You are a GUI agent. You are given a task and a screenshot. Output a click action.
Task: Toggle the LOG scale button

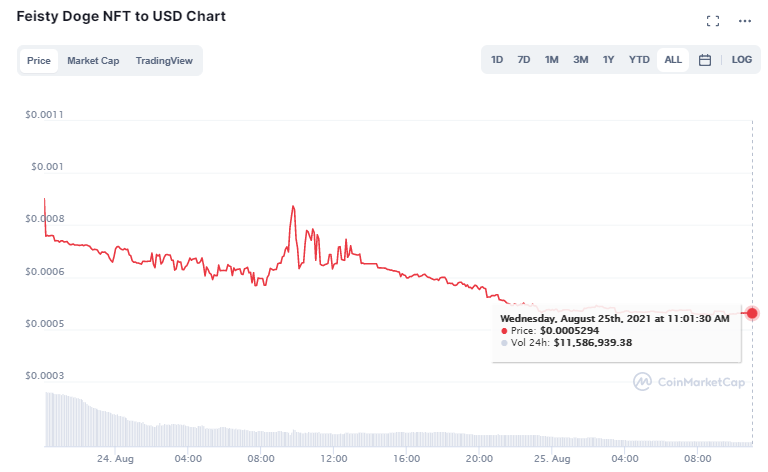point(741,60)
